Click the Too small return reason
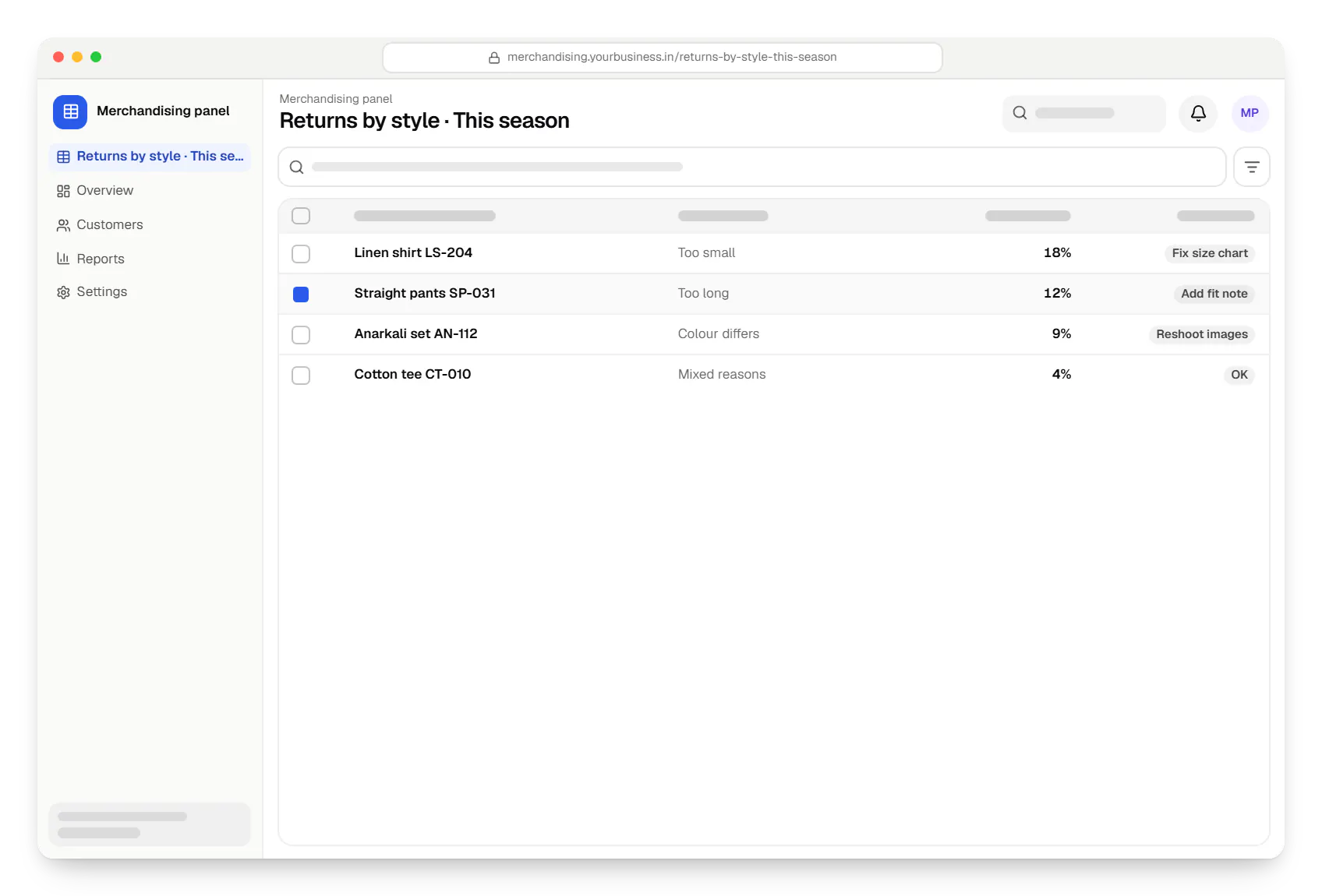The height and width of the screenshot is (896, 1322). [x=706, y=252]
